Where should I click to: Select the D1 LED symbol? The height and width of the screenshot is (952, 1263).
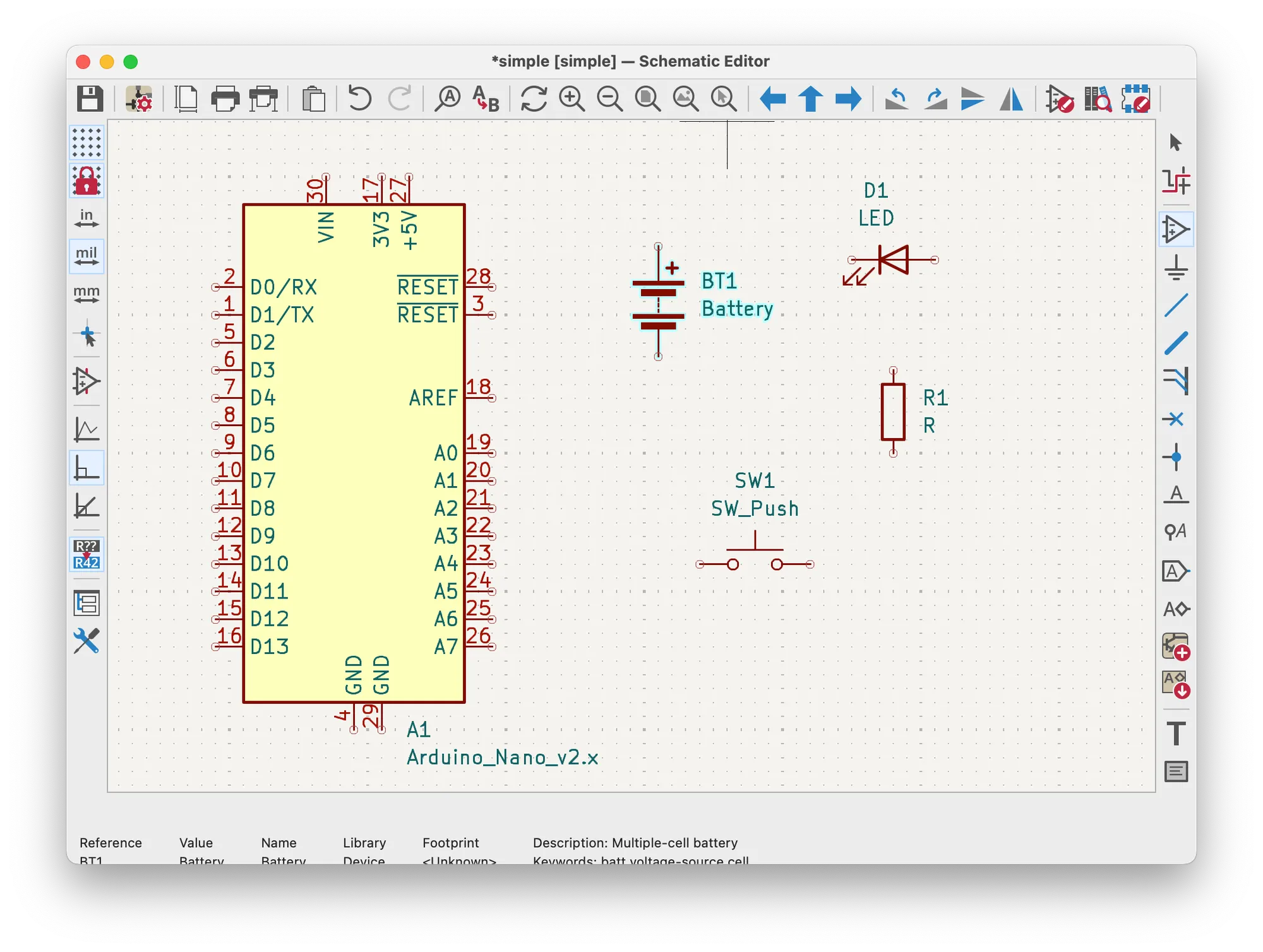tap(893, 261)
